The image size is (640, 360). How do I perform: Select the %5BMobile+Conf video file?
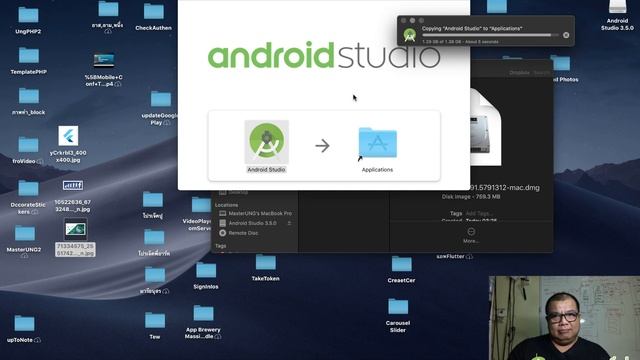104,69
